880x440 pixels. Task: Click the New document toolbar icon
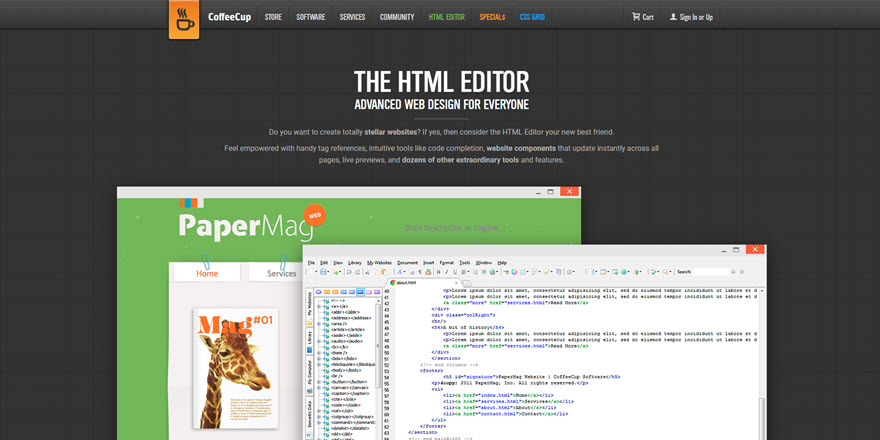310,272
